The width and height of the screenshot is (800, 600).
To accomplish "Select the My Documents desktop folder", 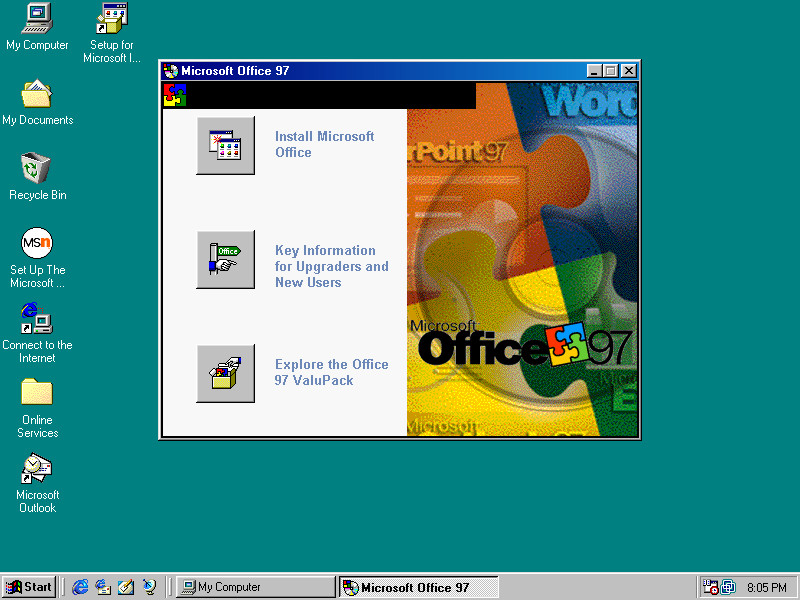I will [x=37, y=102].
